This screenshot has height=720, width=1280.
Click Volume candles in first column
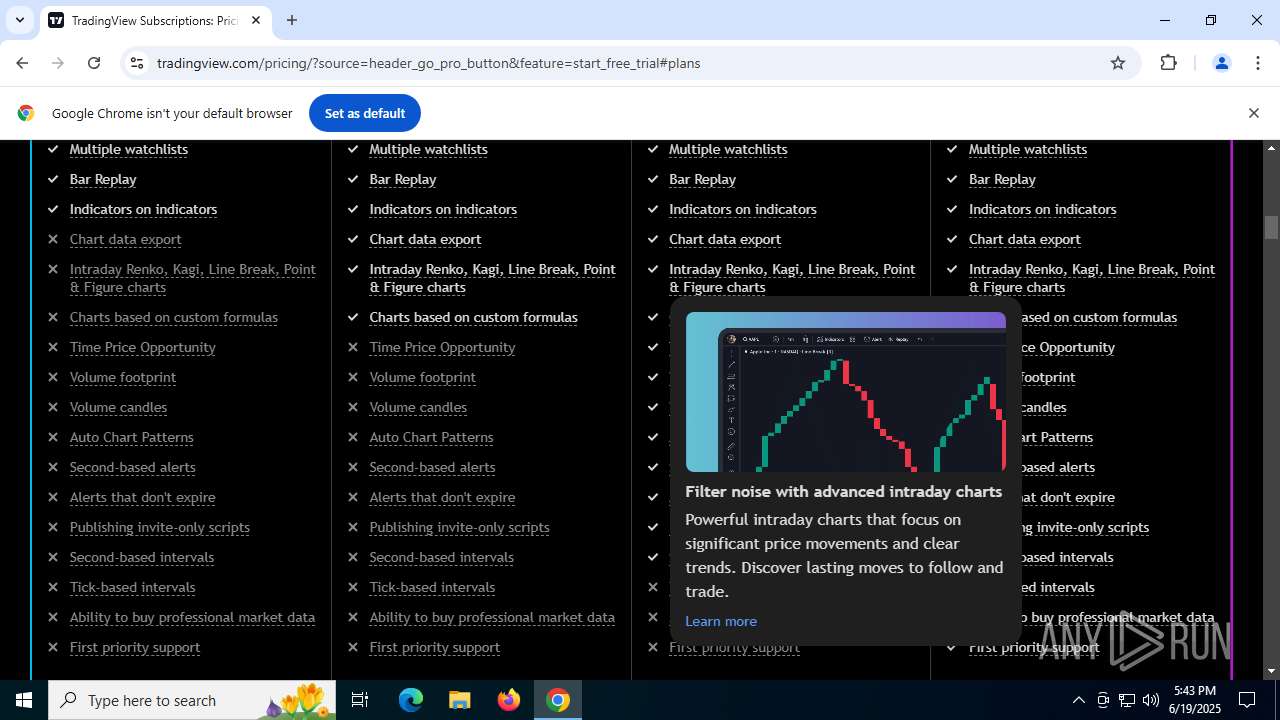point(118,407)
